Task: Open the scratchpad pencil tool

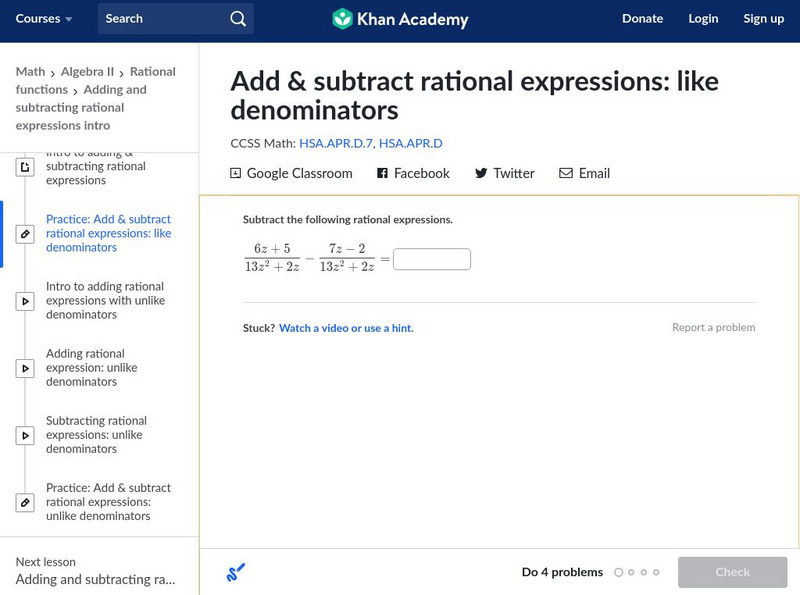Action: pos(236,573)
